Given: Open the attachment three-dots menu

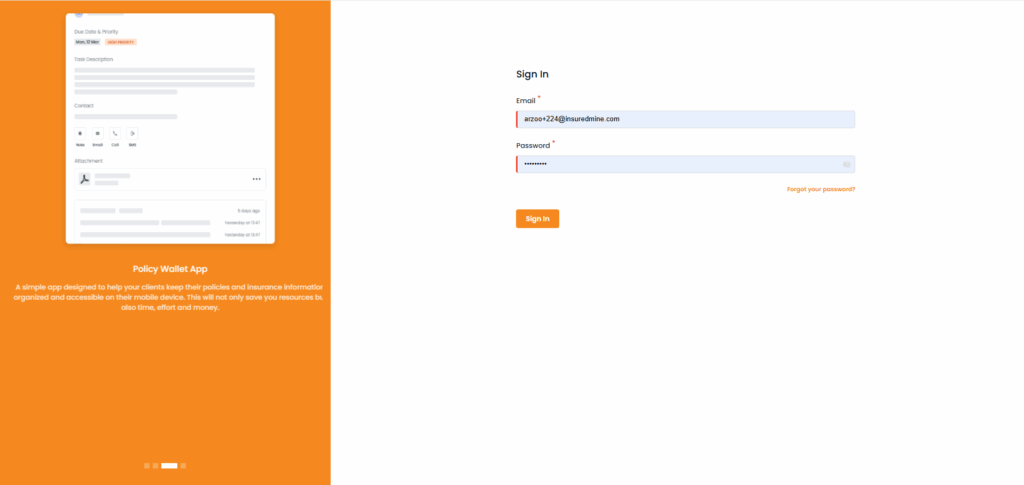Looking at the screenshot, I should coord(257,179).
